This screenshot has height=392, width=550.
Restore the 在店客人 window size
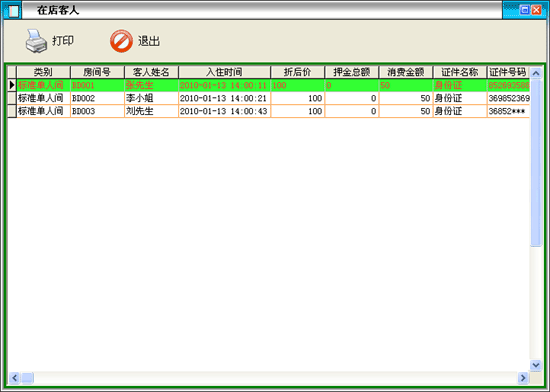[525, 10]
